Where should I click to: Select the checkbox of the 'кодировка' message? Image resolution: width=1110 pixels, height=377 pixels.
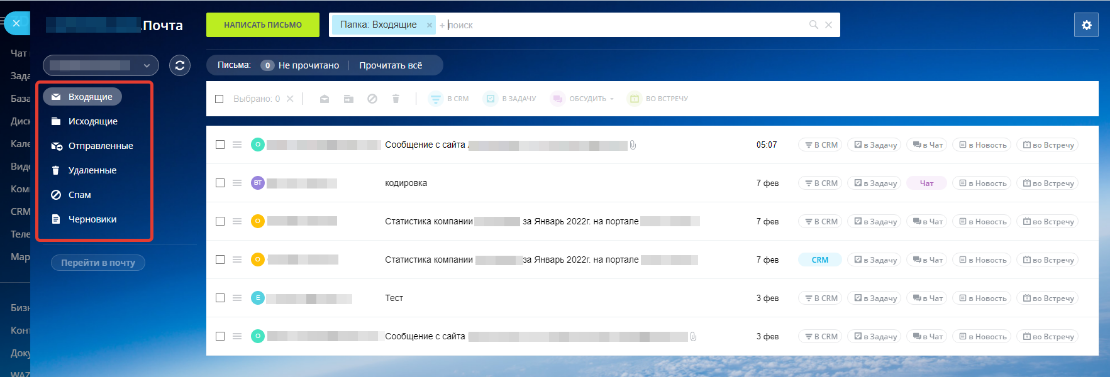click(x=220, y=183)
